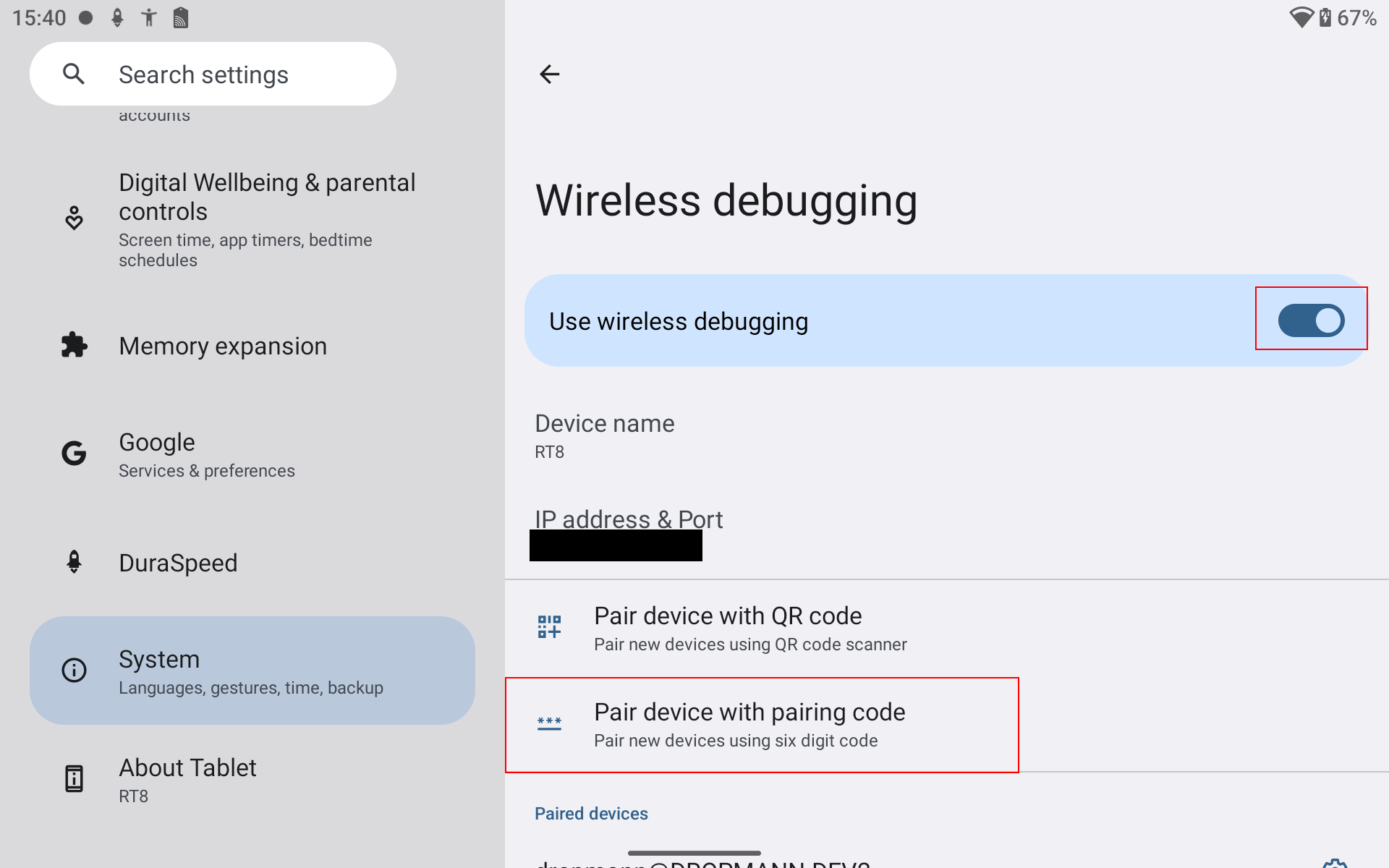The width and height of the screenshot is (1389, 868).
Task: Turn off the wireless debugging switch
Action: click(1311, 320)
